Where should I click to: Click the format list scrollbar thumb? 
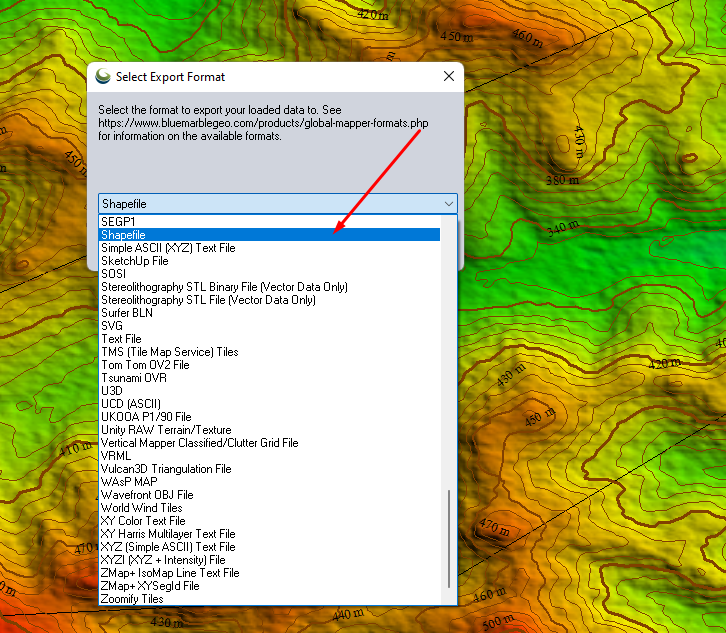click(x=449, y=539)
